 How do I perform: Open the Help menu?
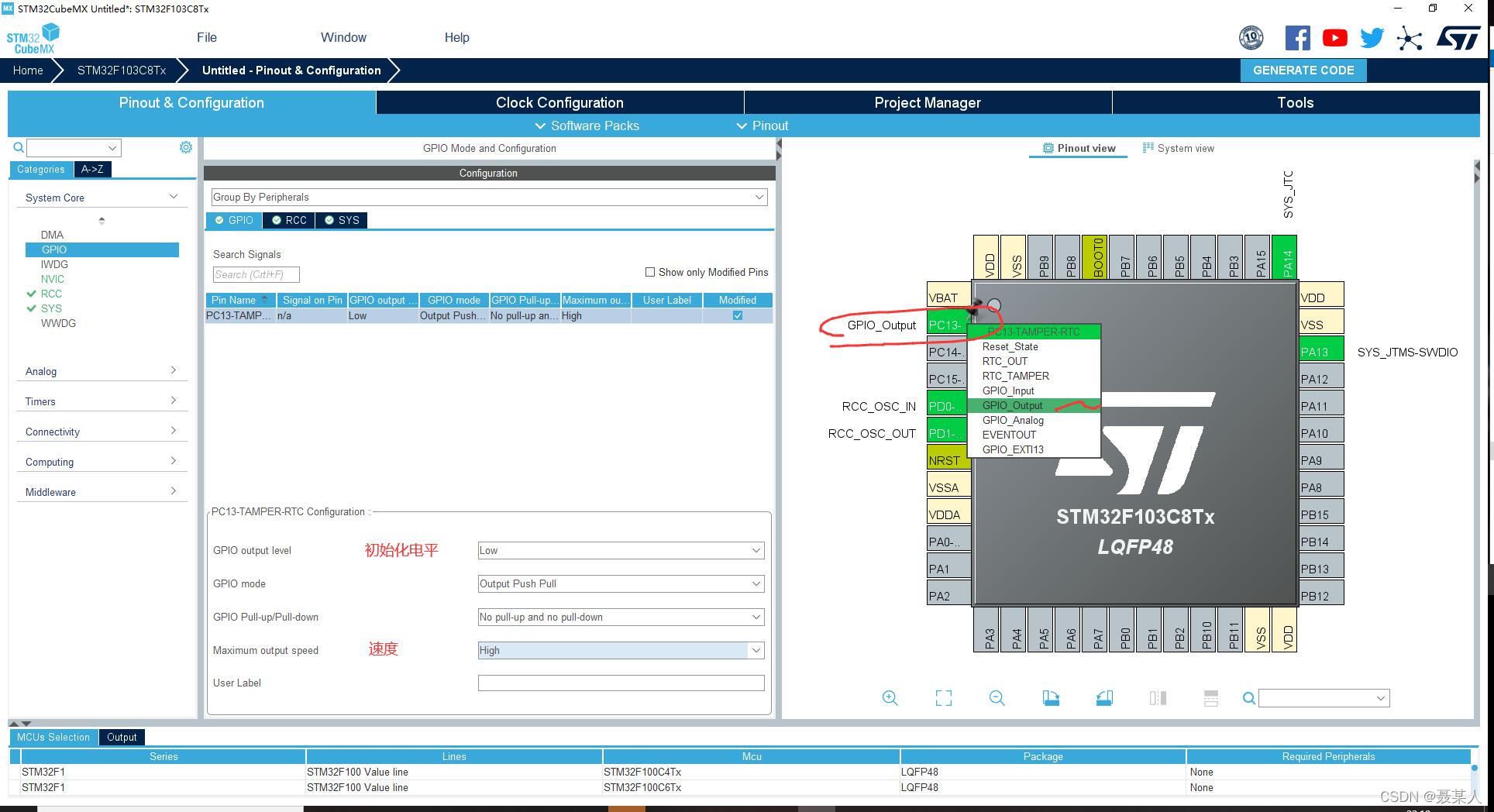[456, 37]
